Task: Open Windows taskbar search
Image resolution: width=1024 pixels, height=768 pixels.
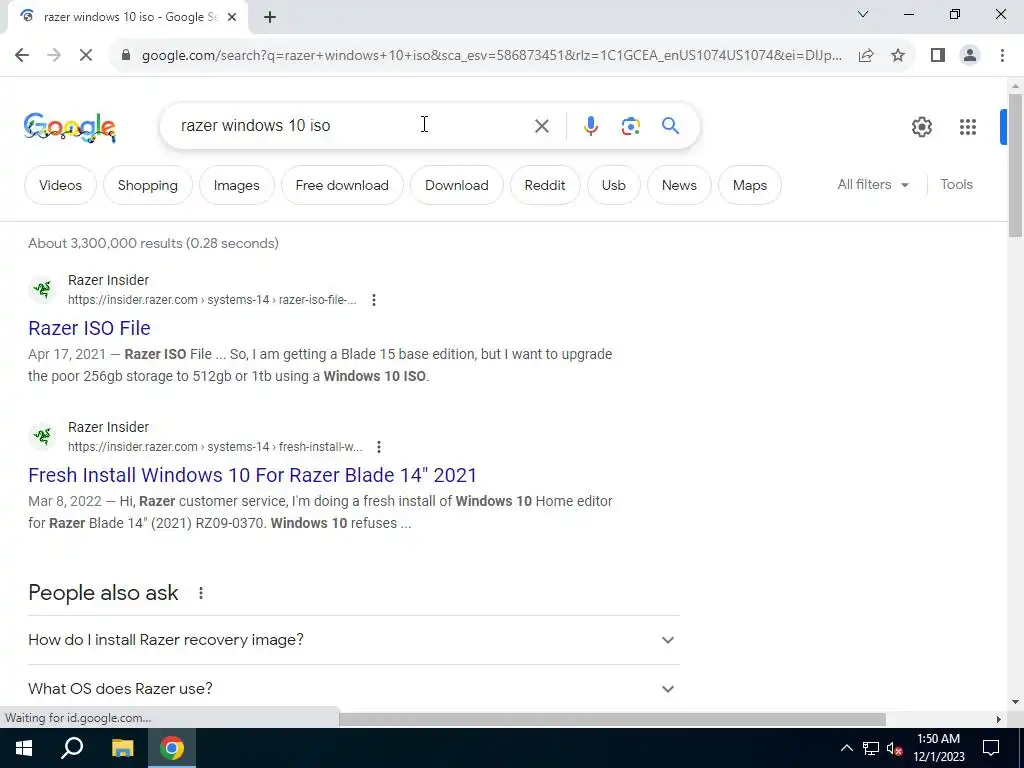Action: pyautogui.click(x=72, y=748)
